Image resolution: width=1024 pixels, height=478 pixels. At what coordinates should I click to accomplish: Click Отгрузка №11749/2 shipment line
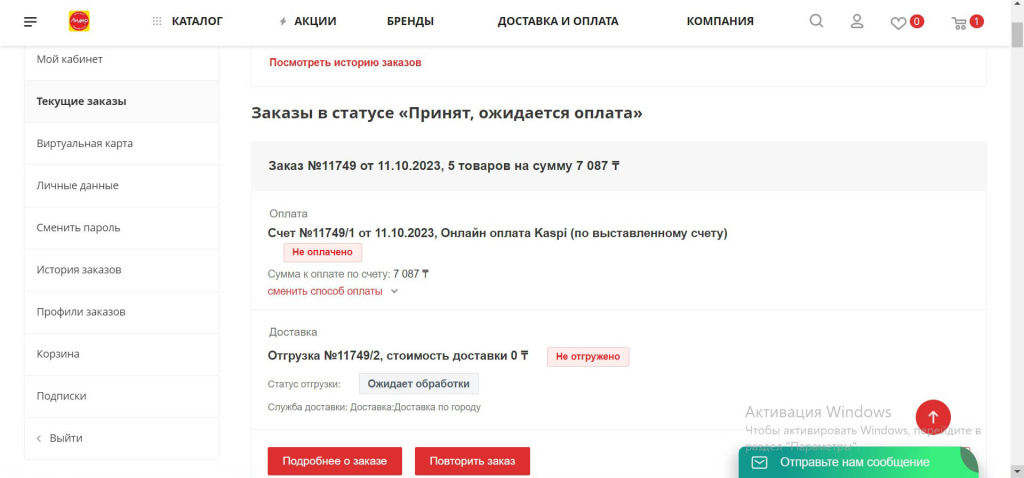pyautogui.click(x=398, y=357)
